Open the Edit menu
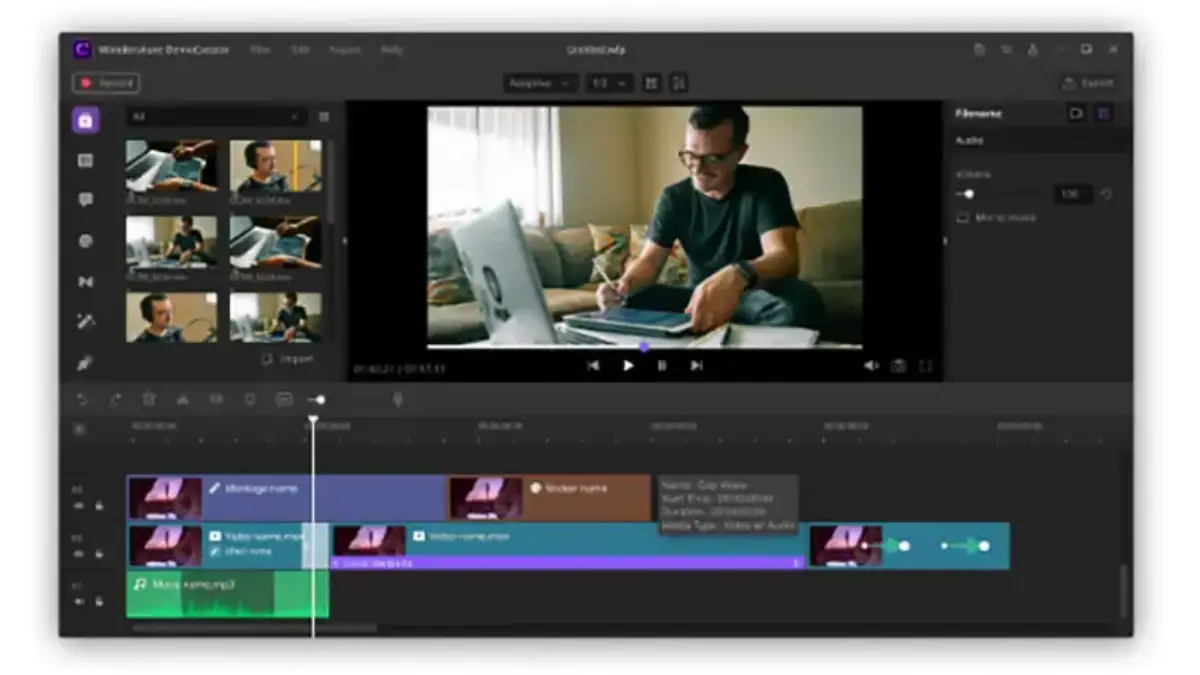This screenshot has width=1200, height=675. (x=301, y=48)
